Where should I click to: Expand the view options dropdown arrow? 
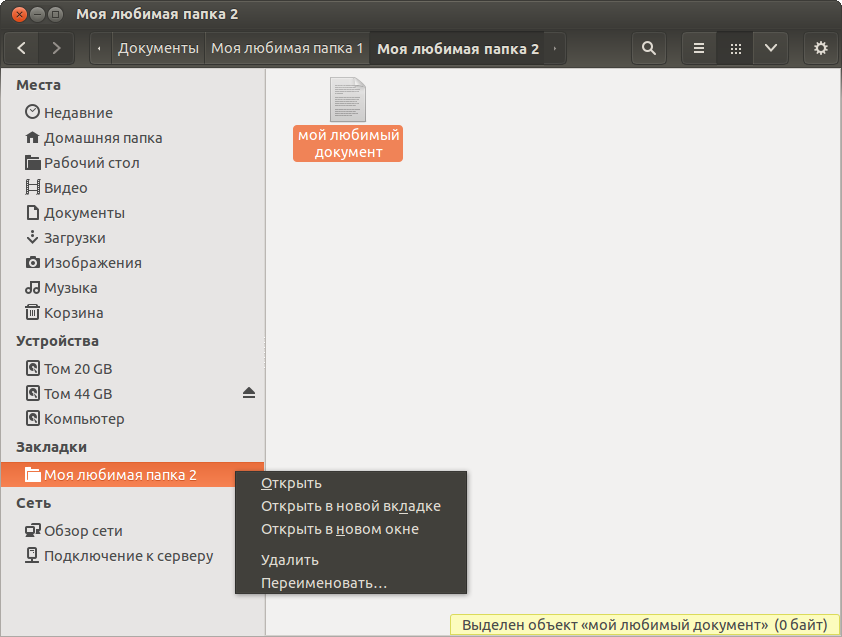pyautogui.click(x=770, y=48)
